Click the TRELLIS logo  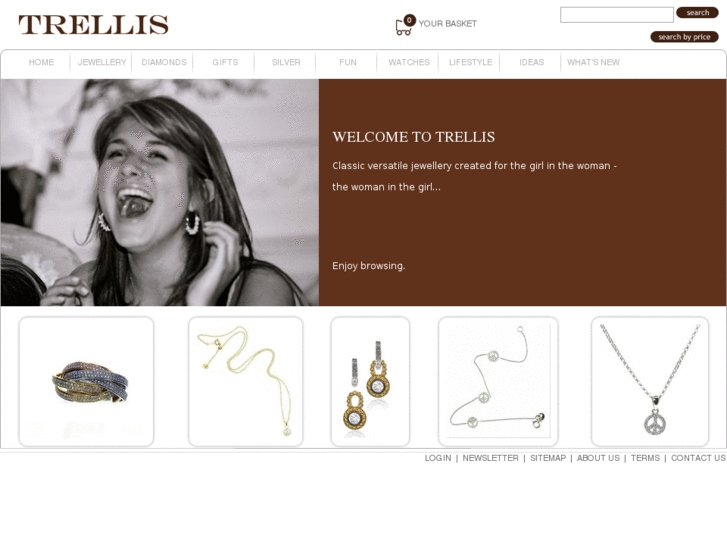(x=93, y=25)
